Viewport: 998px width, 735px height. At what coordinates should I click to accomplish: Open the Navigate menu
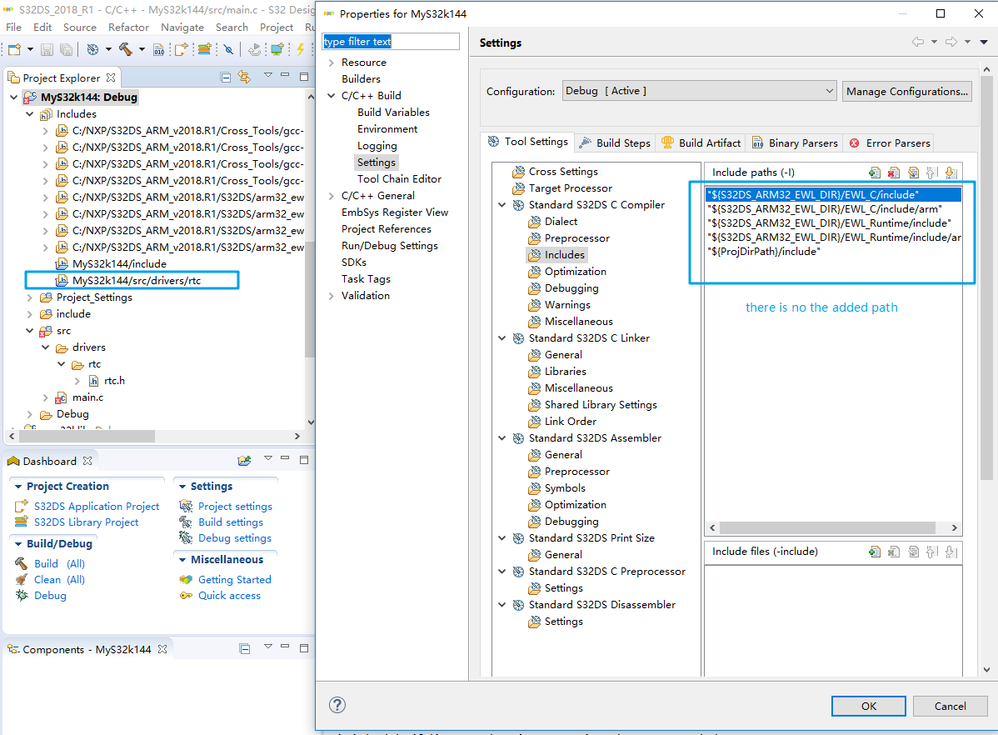tap(182, 27)
